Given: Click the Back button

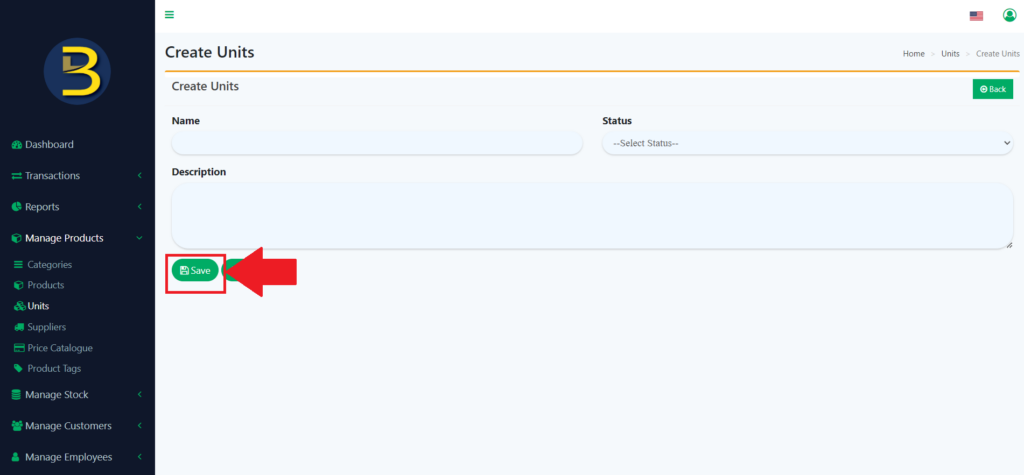Looking at the screenshot, I should pyautogui.click(x=992, y=89).
